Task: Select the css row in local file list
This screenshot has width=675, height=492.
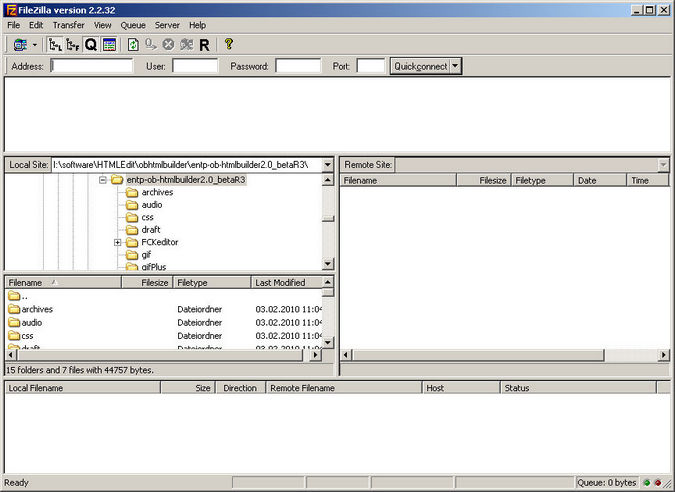Action: [x=164, y=336]
